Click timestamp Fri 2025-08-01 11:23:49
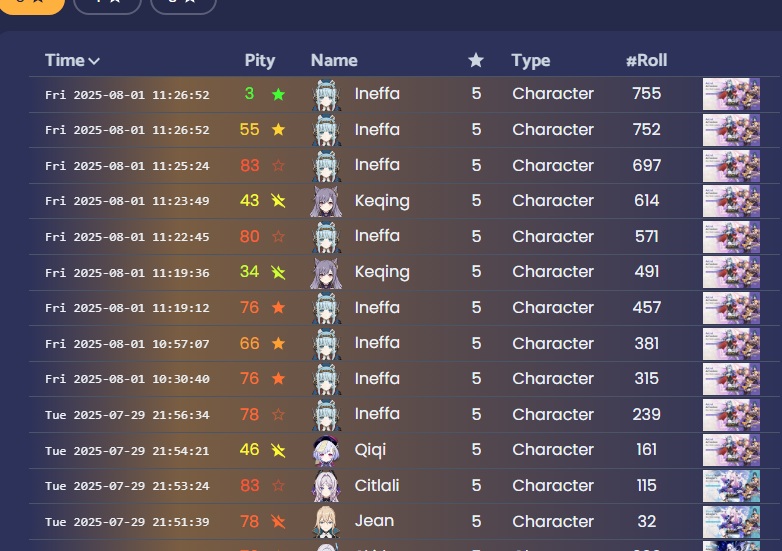The image size is (782, 551). coord(127,201)
